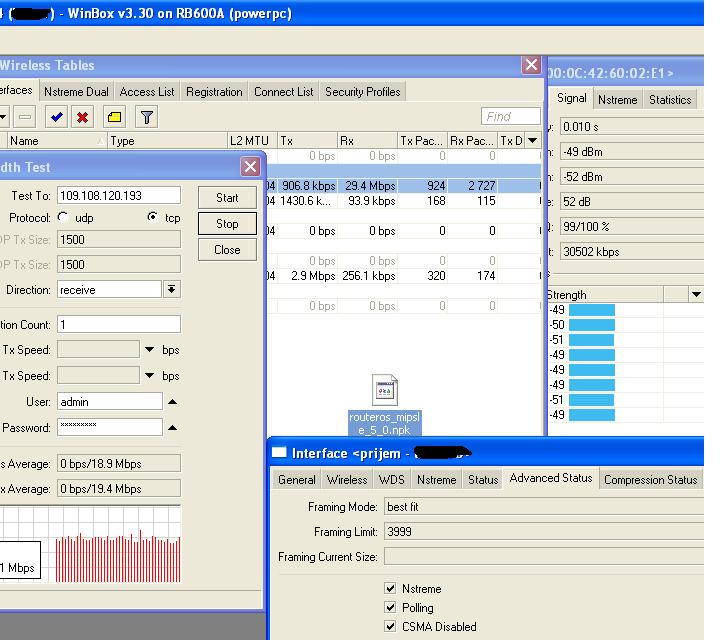
Task: Select the Signal tab in the client window
Action: tap(572, 98)
